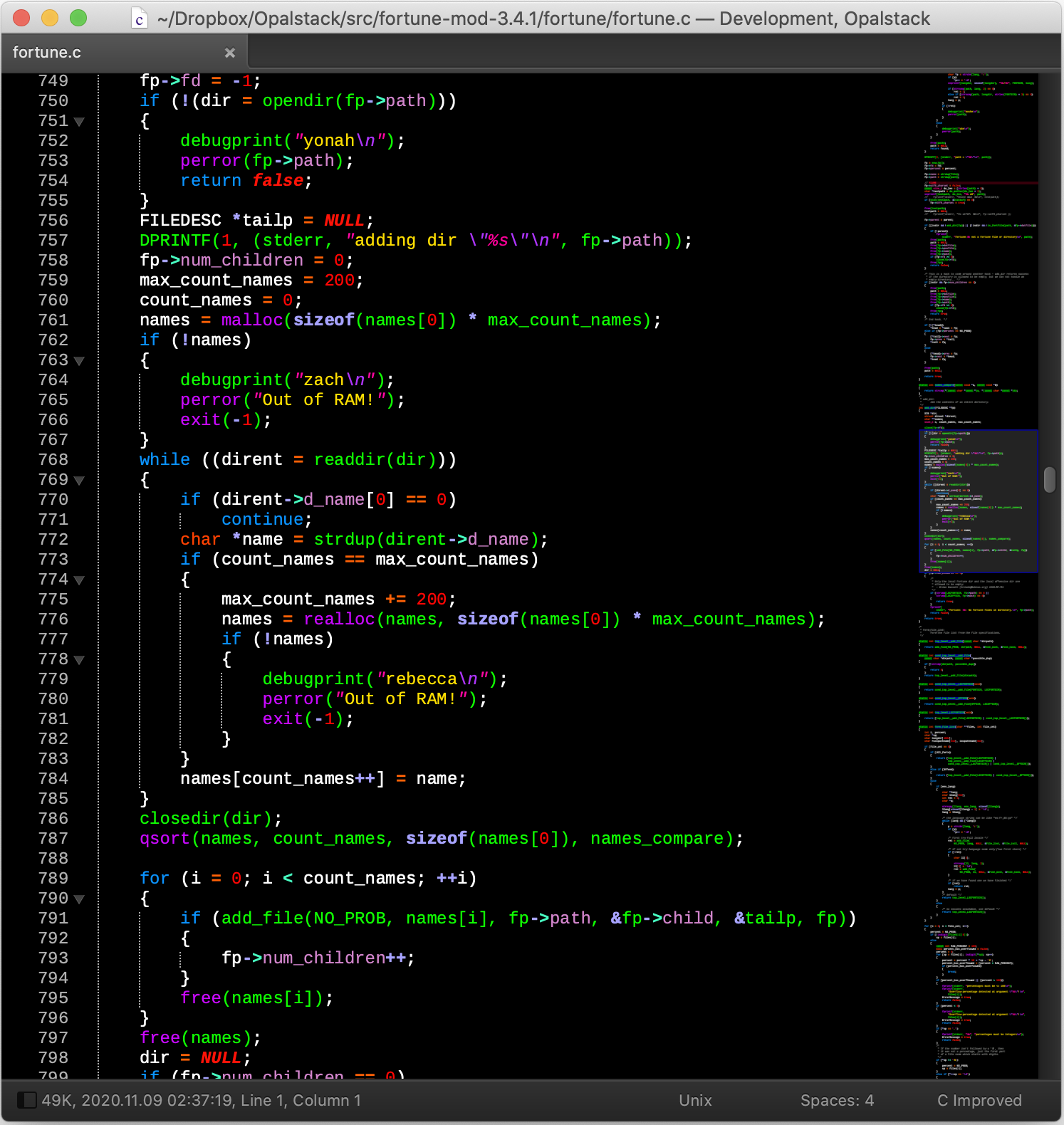Screen dimensions: 1064x1125
Task: Click fp->num_children++ on line 793
Action: pos(318,958)
